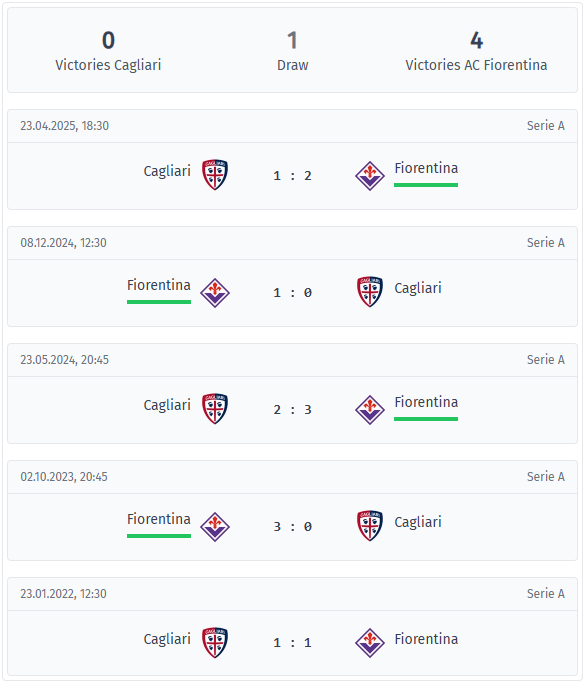Click the Victories AC Fiorentina count

pos(477,40)
